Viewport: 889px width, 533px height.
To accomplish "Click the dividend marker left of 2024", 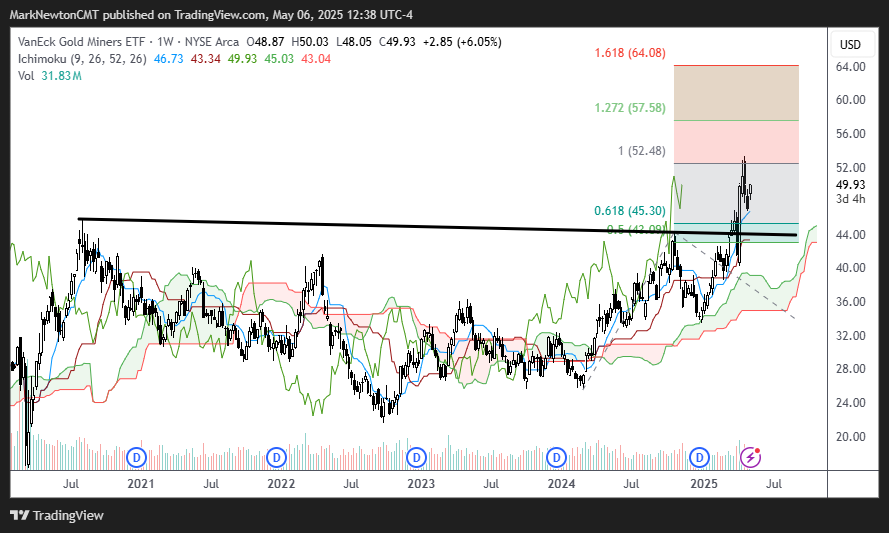I will pos(557,457).
